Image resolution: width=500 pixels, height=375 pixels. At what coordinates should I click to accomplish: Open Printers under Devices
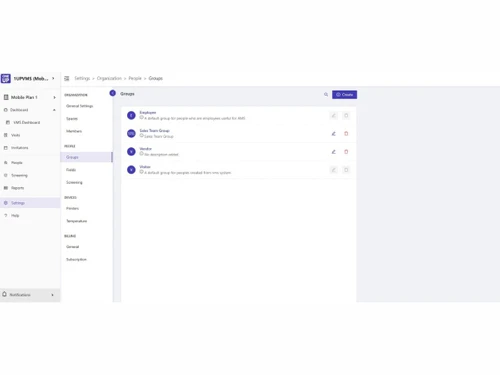(x=72, y=208)
